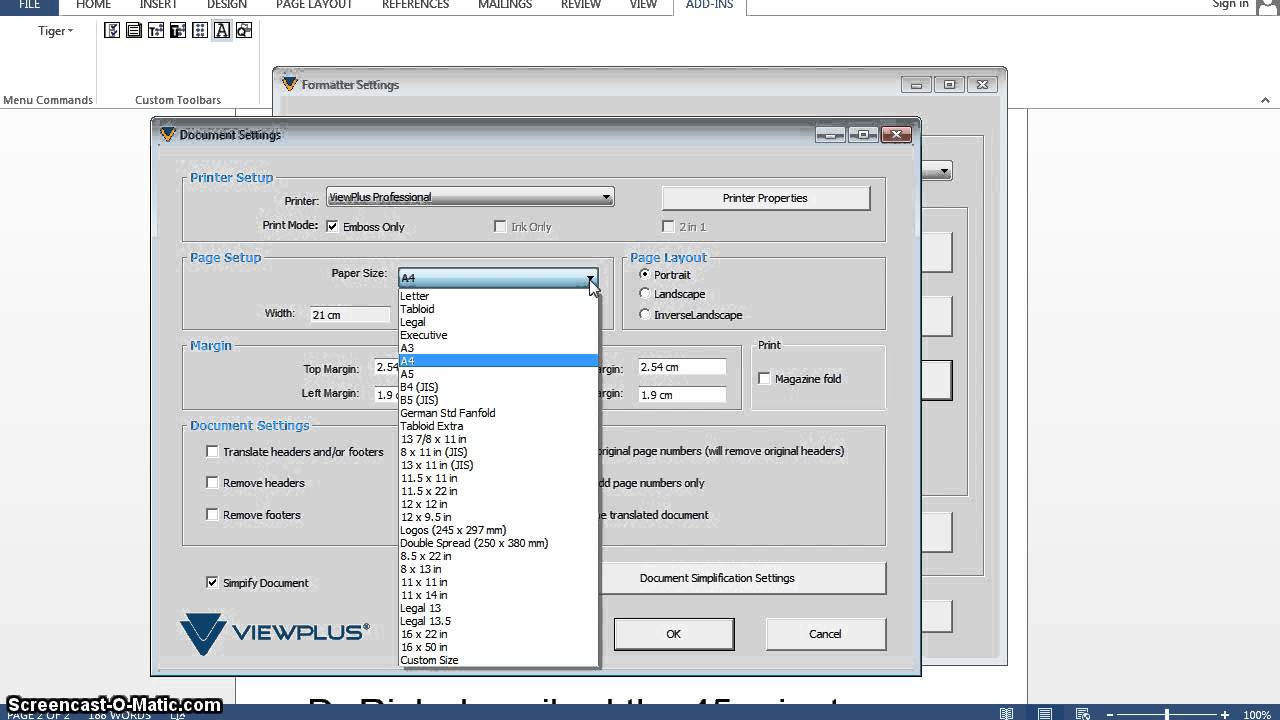Viewport: 1280px width, 720px height.
Task: Choose A3 from the paper size list
Action: click(x=498, y=348)
